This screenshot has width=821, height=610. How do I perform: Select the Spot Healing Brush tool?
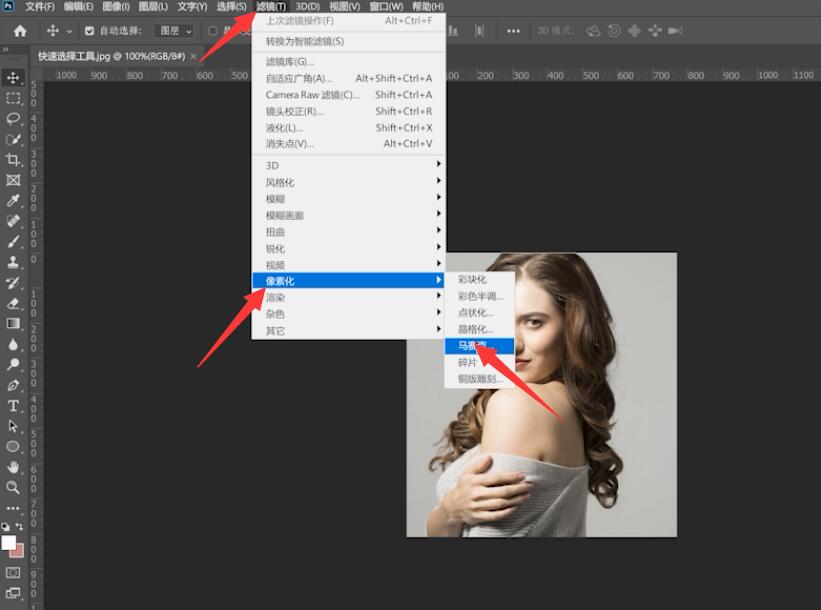[x=13, y=221]
